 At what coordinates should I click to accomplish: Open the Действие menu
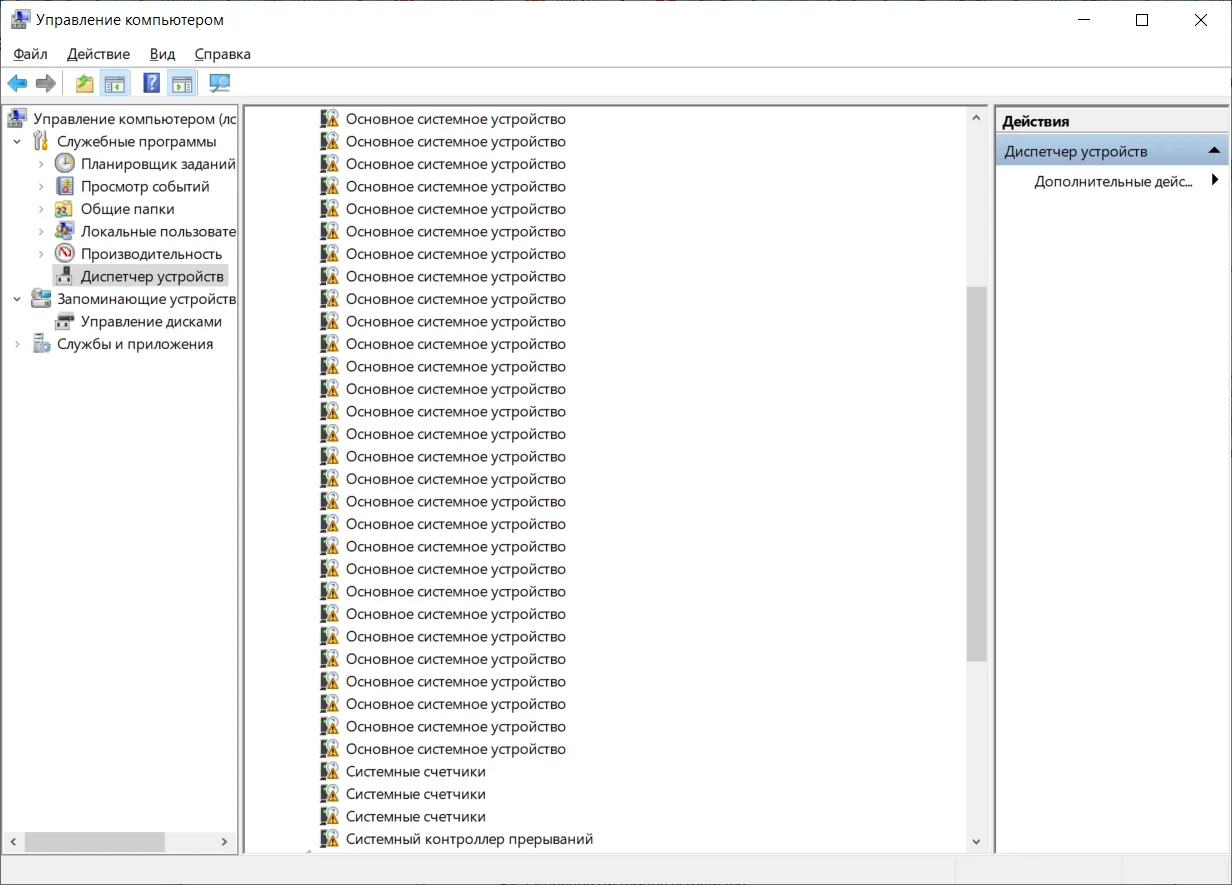click(x=98, y=54)
